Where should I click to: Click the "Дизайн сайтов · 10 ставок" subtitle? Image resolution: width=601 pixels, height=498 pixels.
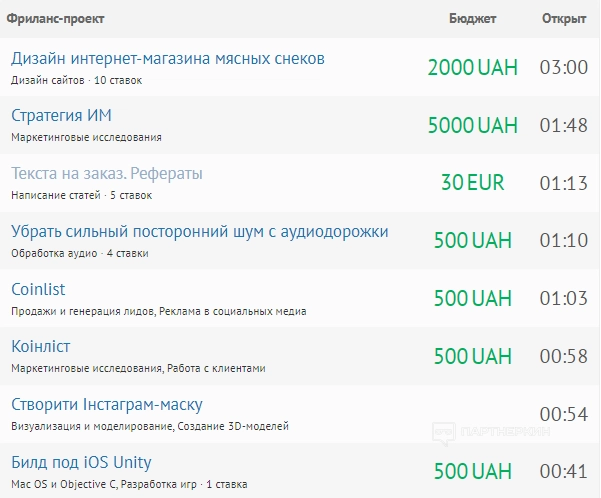(76, 80)
